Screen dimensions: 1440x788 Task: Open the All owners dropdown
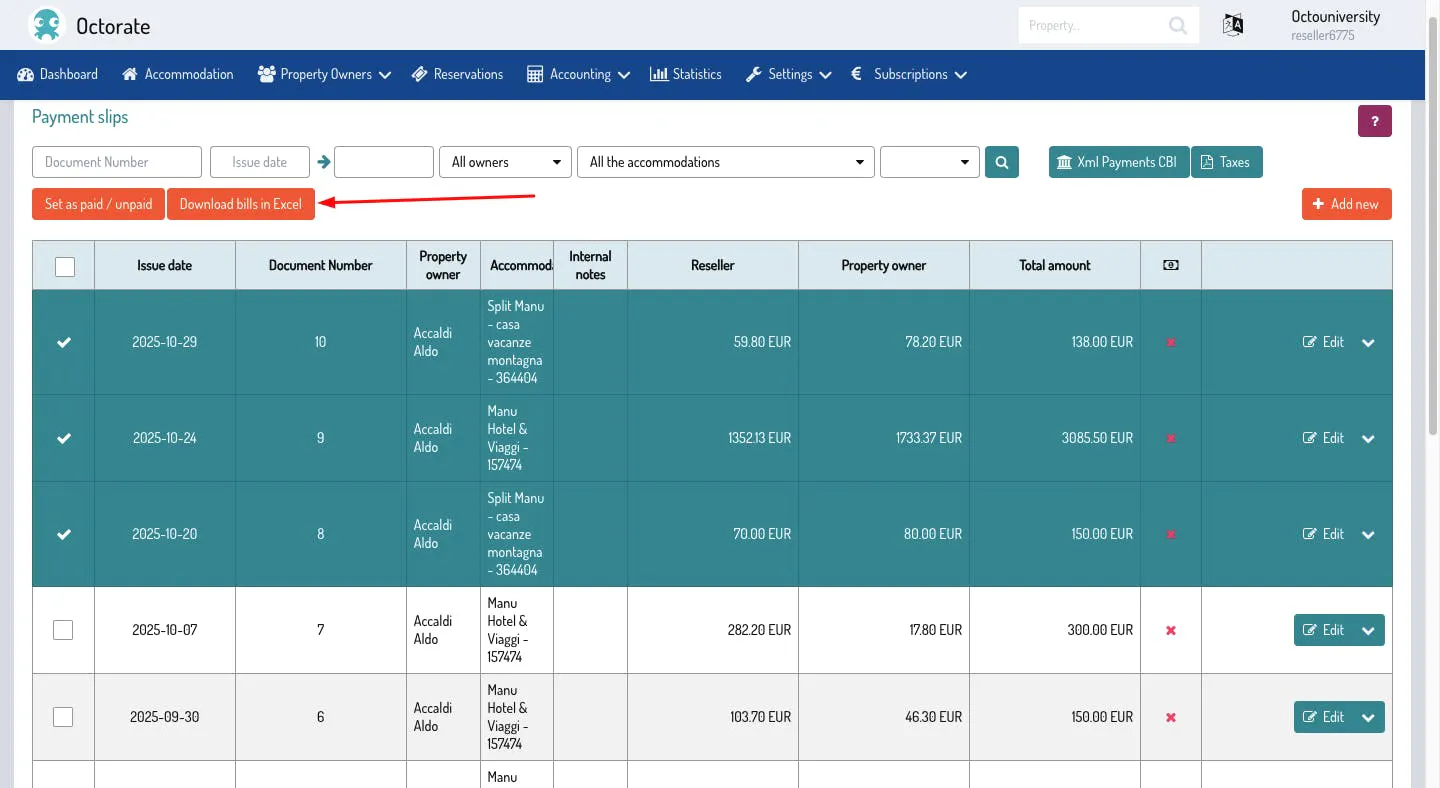[505, 162]
